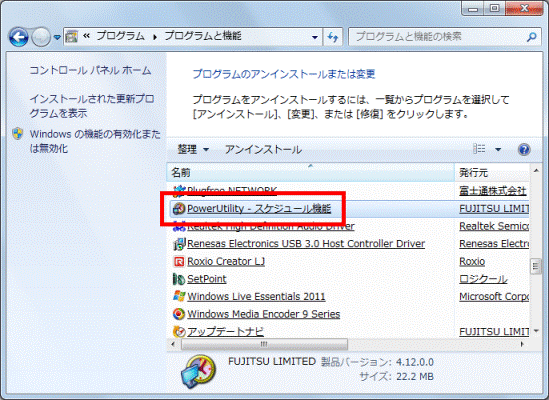Expand the view options dropdown arrow

click(498, 150)
